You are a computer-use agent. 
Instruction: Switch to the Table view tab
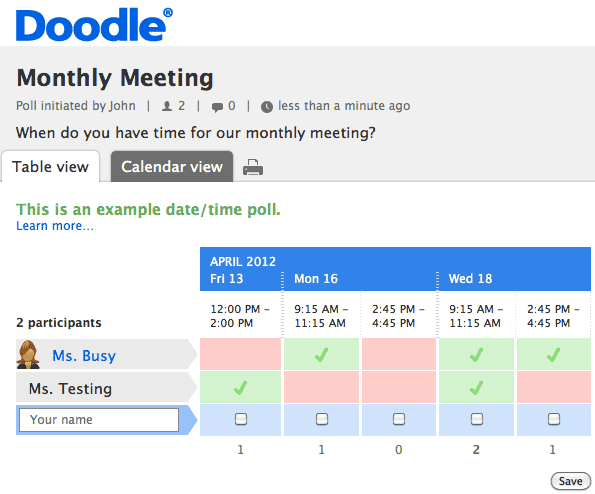point(50,167)
